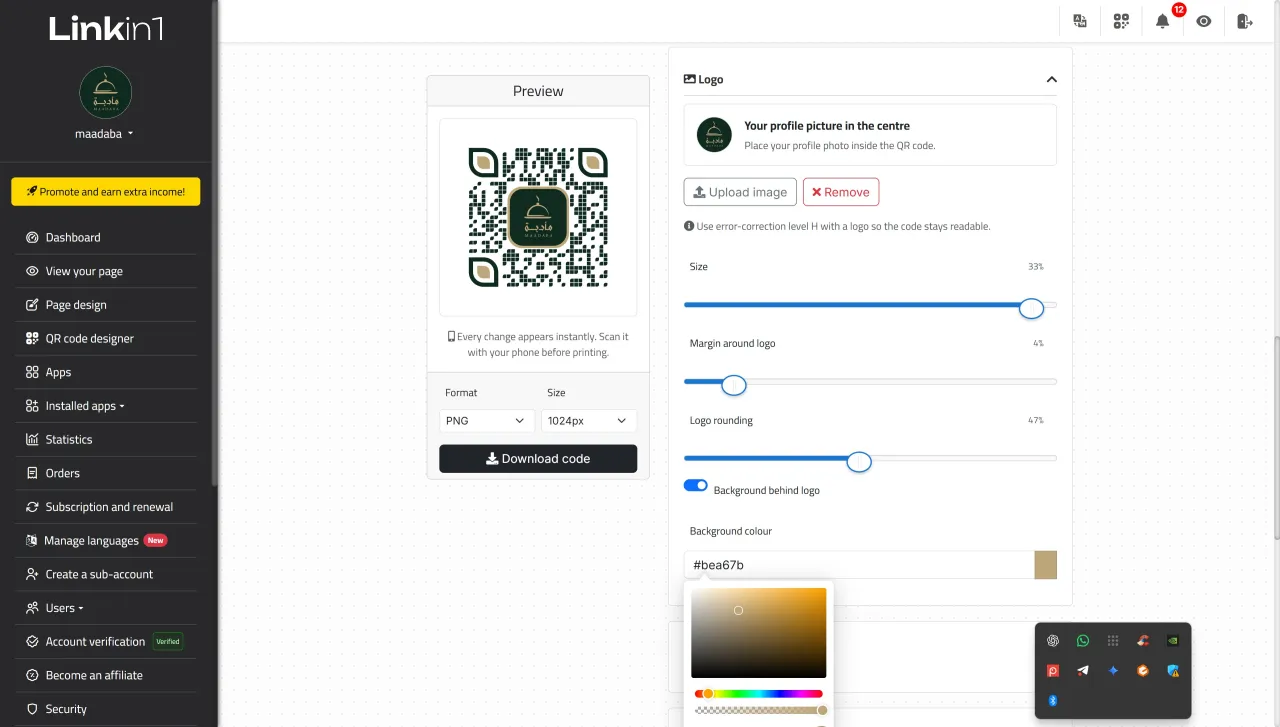Click the Margin around logo slider handle
1280x727 pixels.
[734, 385]
